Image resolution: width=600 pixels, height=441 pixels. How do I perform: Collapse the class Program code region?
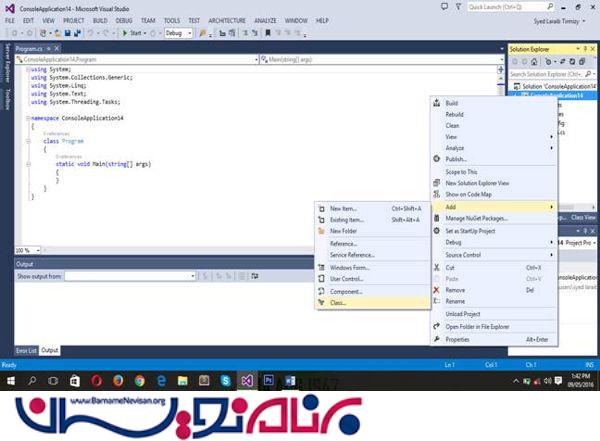(x=28, y=141)
